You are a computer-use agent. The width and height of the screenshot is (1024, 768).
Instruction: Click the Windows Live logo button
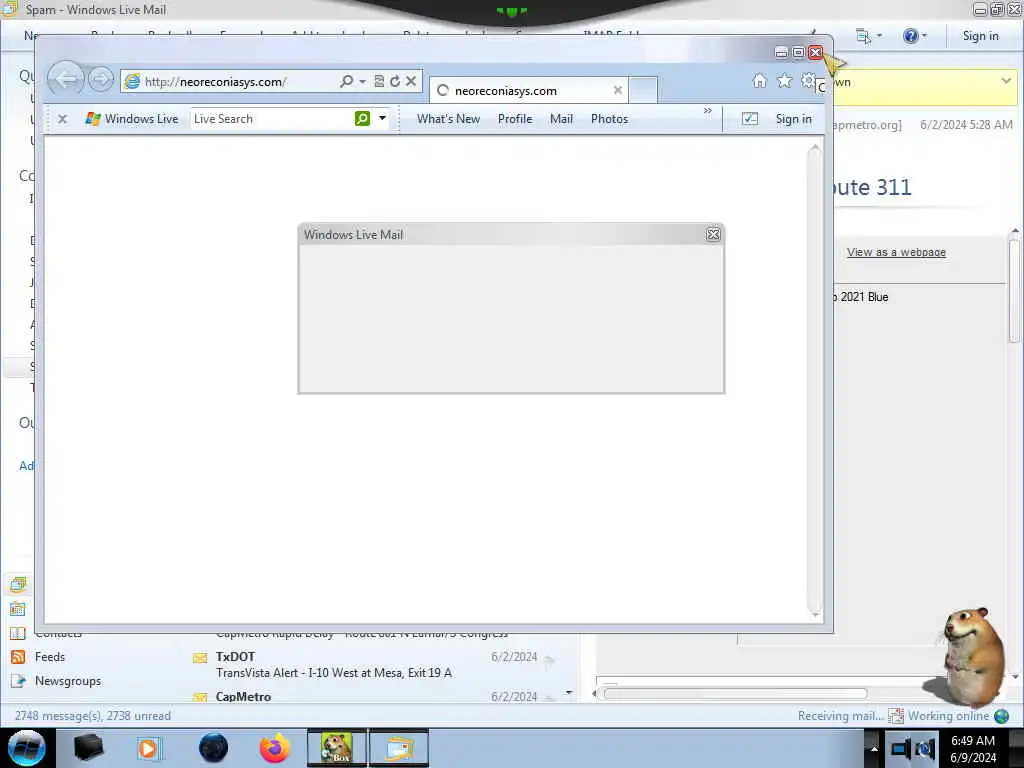132,119
